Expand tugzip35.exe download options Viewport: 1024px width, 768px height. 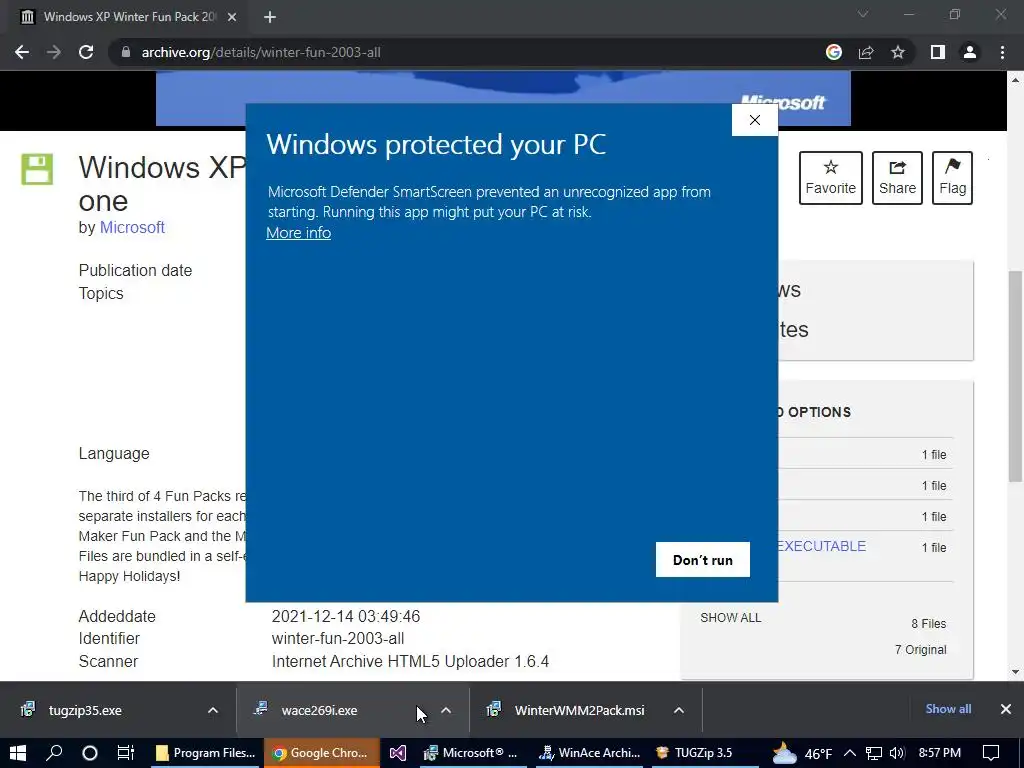click(213, 710)
